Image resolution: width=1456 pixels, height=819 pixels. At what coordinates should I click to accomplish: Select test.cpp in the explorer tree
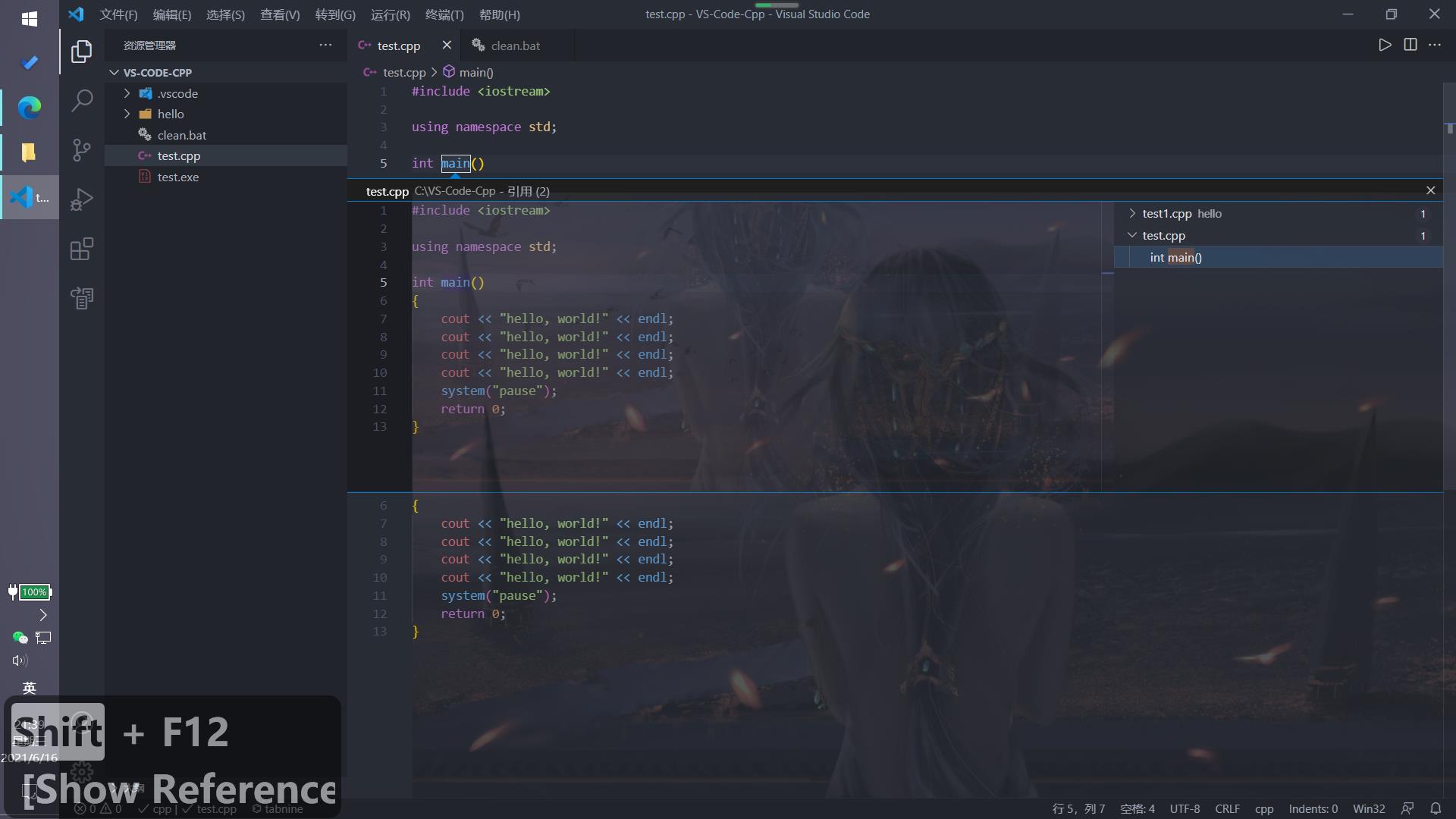pos(226,155)
